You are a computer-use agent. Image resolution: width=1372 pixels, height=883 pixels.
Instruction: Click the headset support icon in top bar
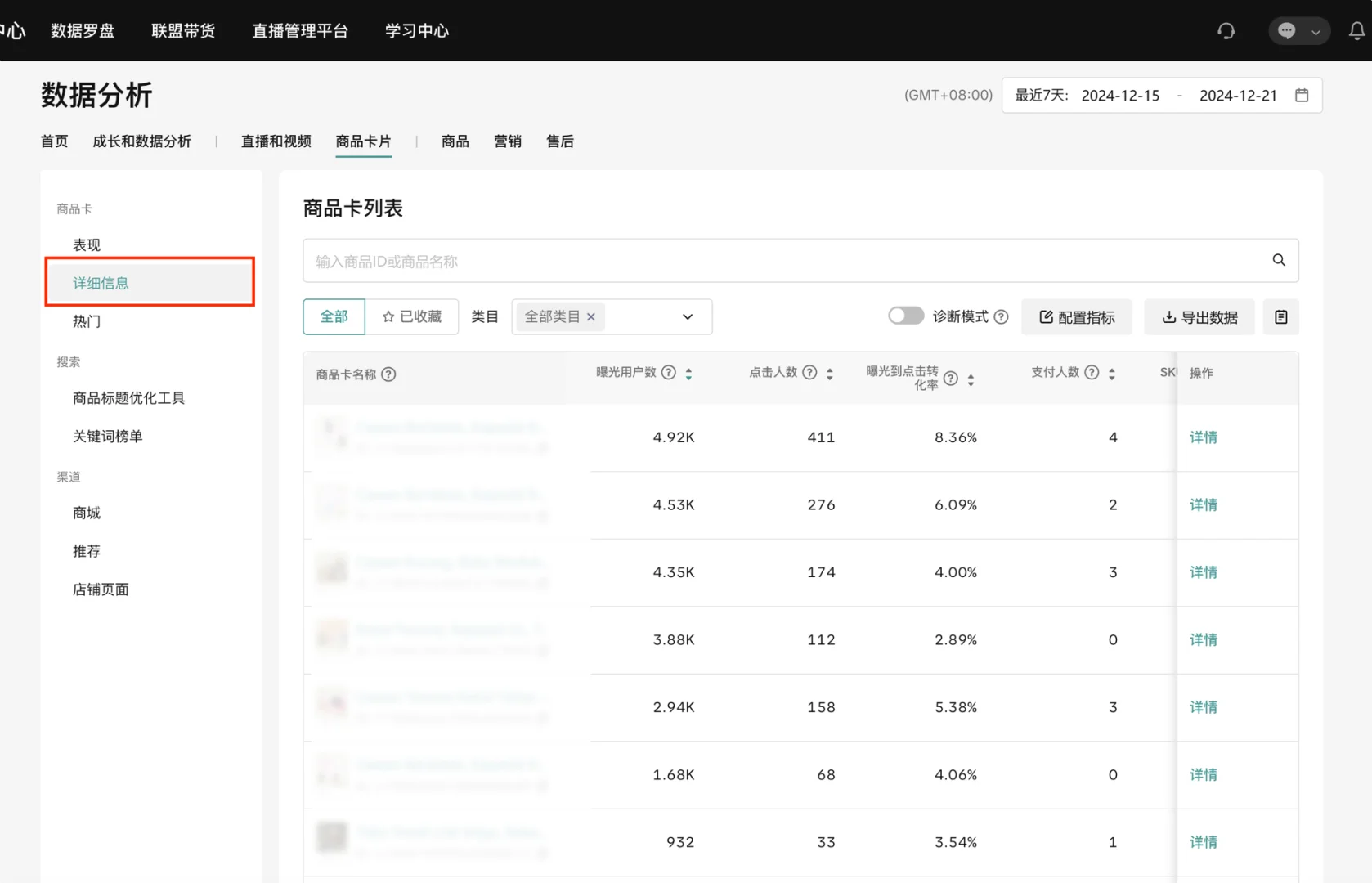tap(1226, 30)
